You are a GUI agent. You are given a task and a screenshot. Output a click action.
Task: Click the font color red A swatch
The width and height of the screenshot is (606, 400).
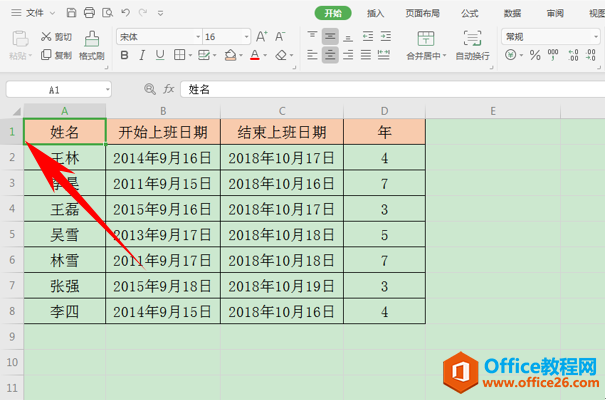(255, 55)
